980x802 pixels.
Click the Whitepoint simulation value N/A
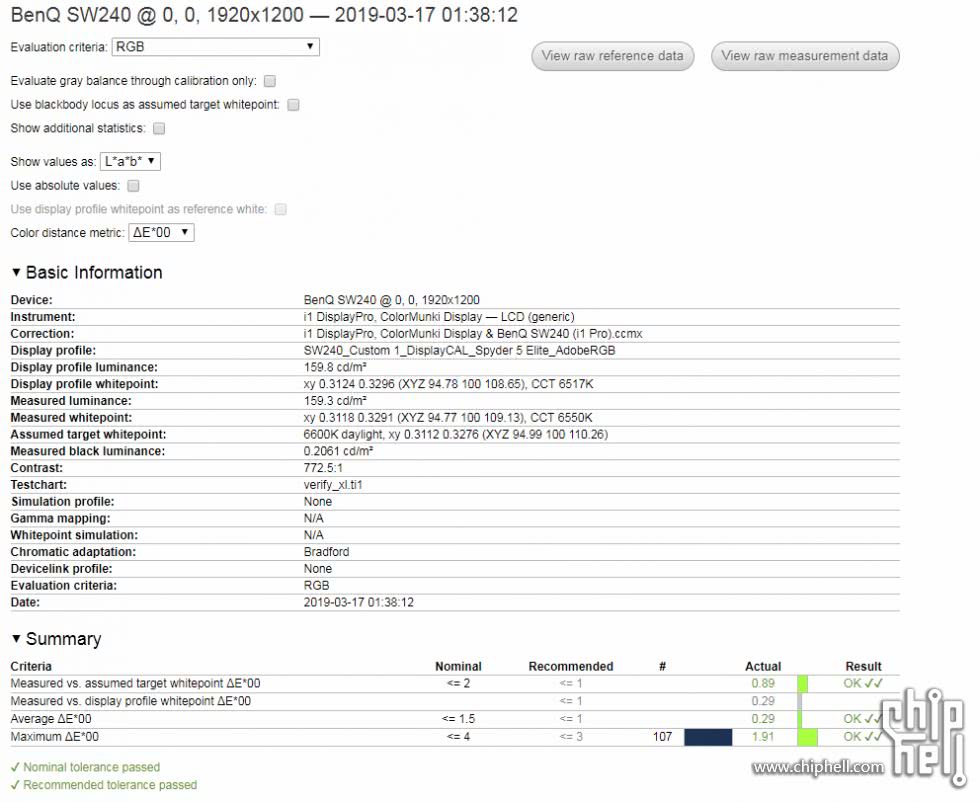(314, 536)
